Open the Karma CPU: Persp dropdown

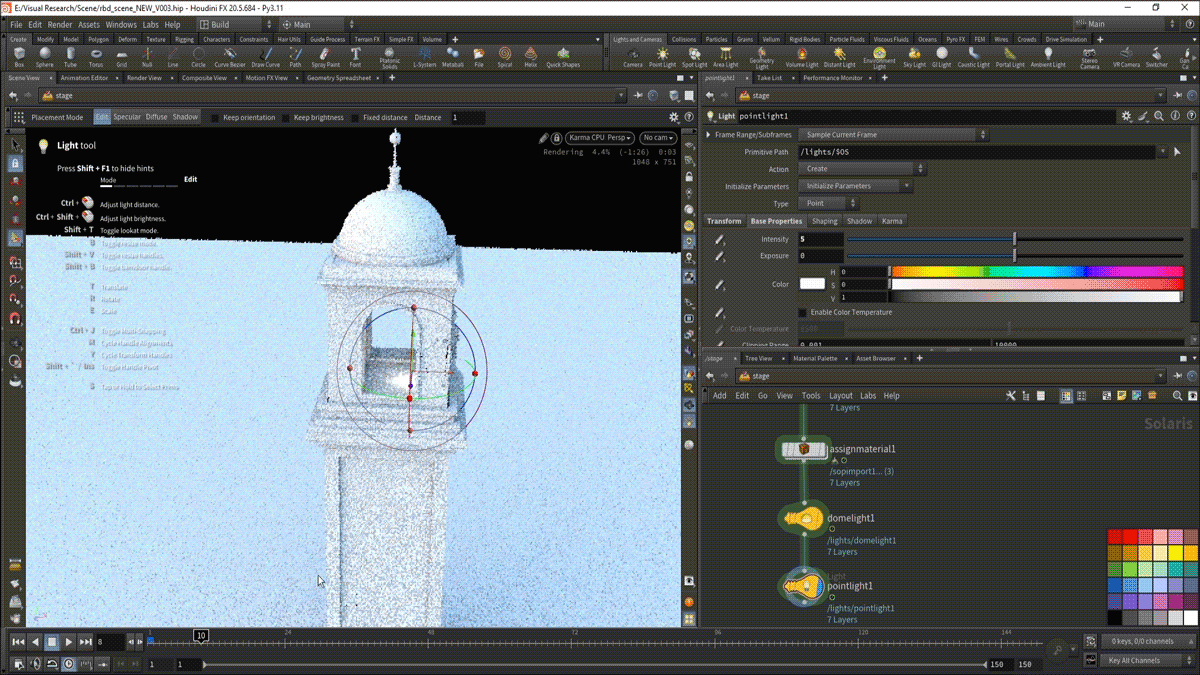pos(600,138)
